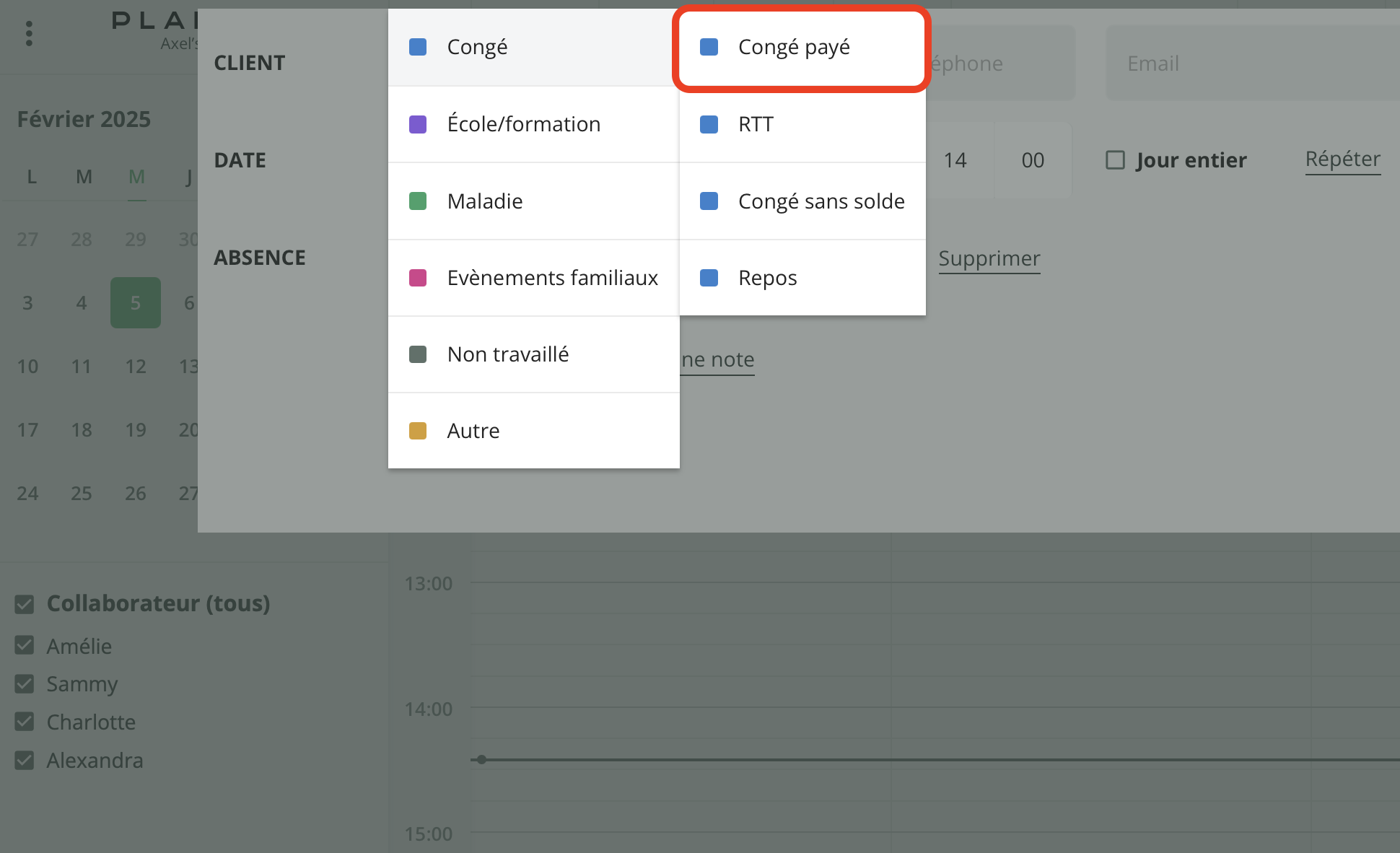Screen dimensions: 1400x853
Task: Toggle the Collaborateur (tous) checkbox
Action: point(25,604)
